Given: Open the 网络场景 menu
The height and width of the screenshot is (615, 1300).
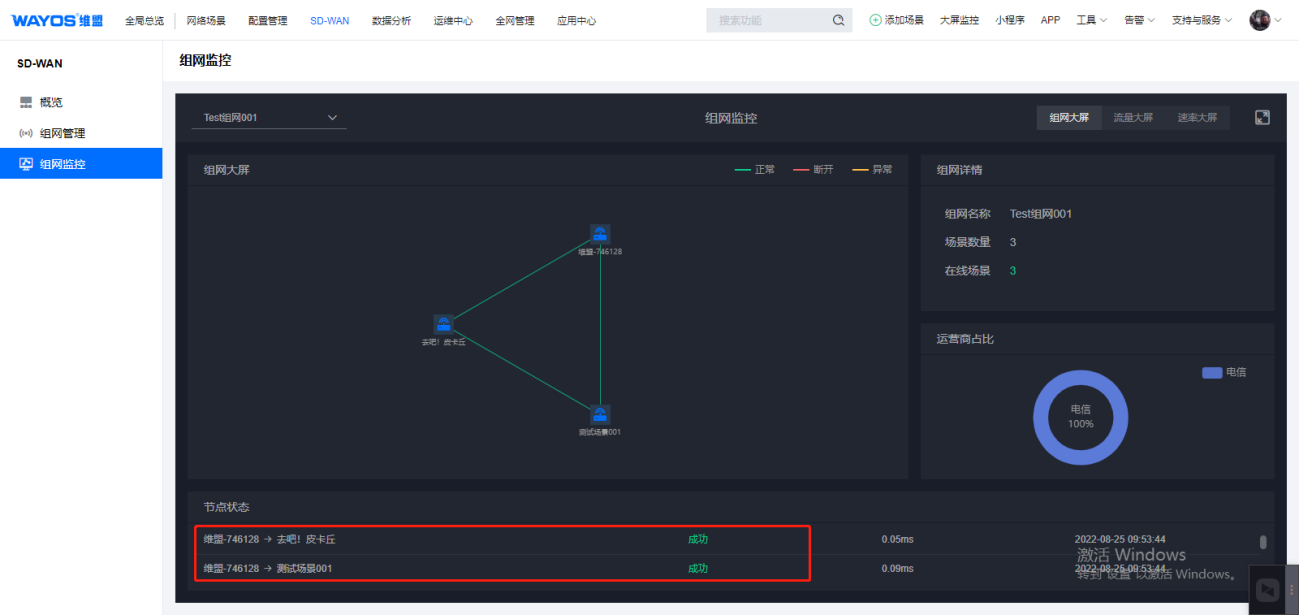Looking at the screenshot, I should click(206, 20).
